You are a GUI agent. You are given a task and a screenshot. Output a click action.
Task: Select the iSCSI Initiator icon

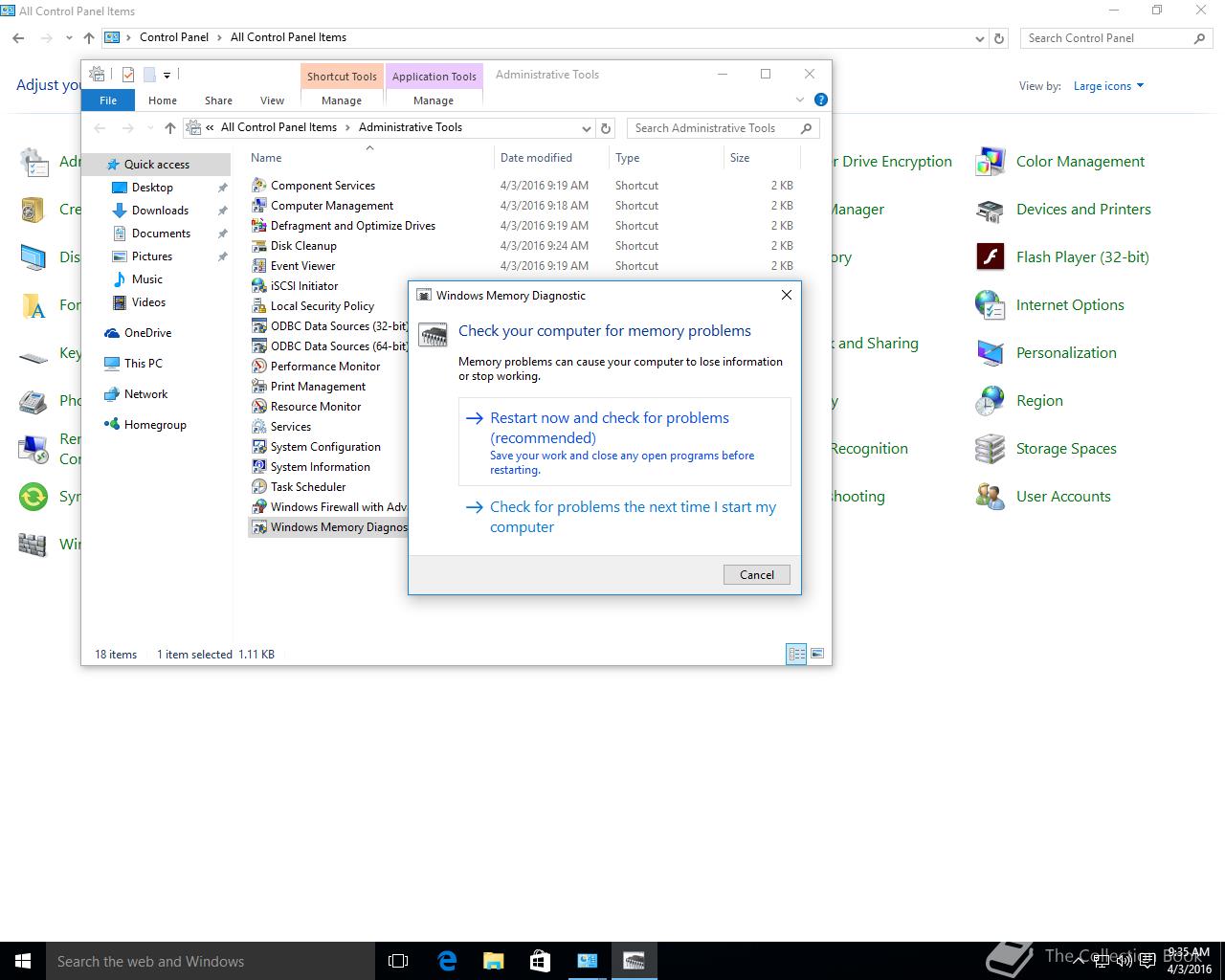tap(258, 285)
